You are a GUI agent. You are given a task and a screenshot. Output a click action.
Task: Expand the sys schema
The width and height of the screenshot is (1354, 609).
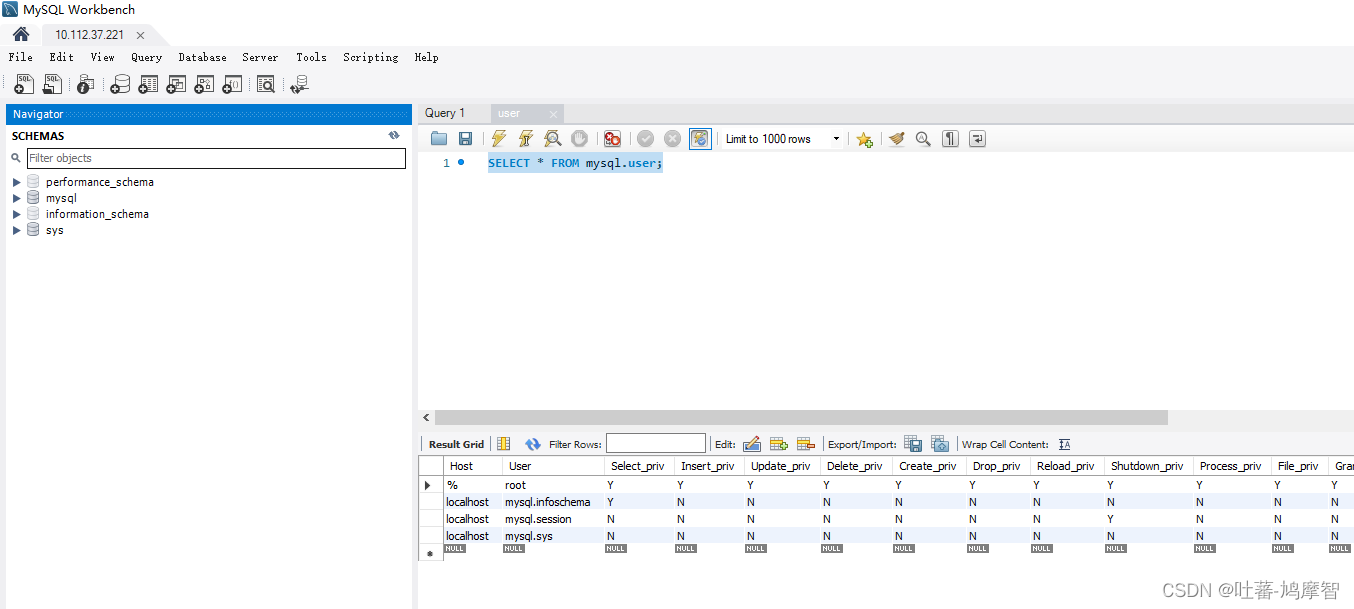click(16, 229)
